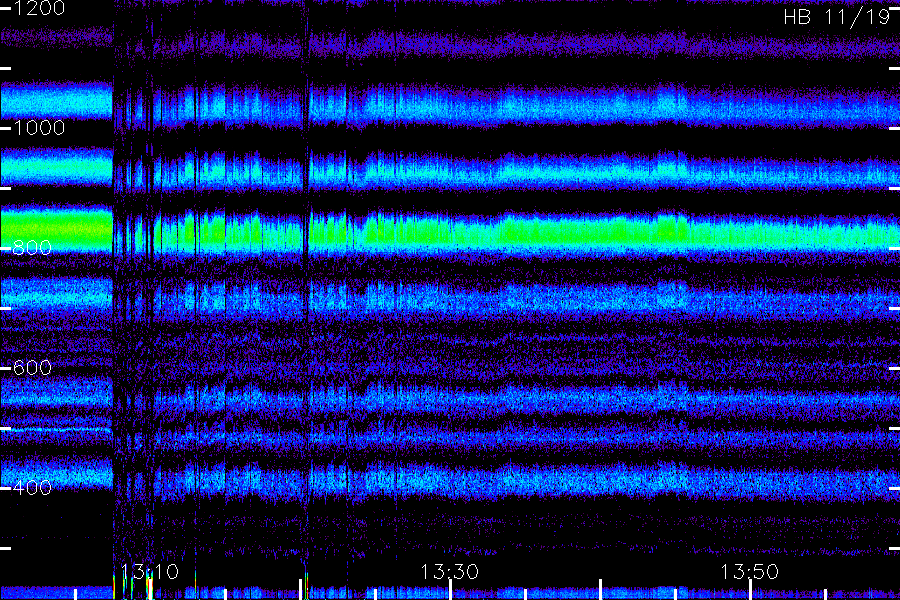Click the 1200 frequency axis label
Viewport: 900px width, 600px height.
39,8
